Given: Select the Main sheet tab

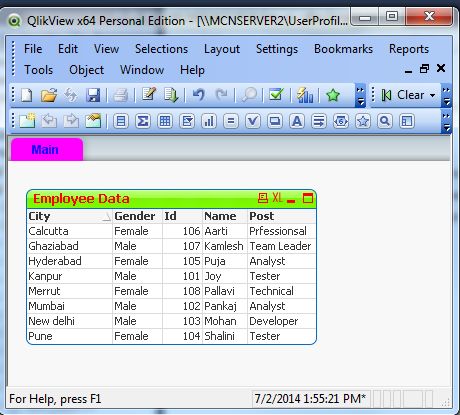Looking at the screenshot, I should (47, 149).
